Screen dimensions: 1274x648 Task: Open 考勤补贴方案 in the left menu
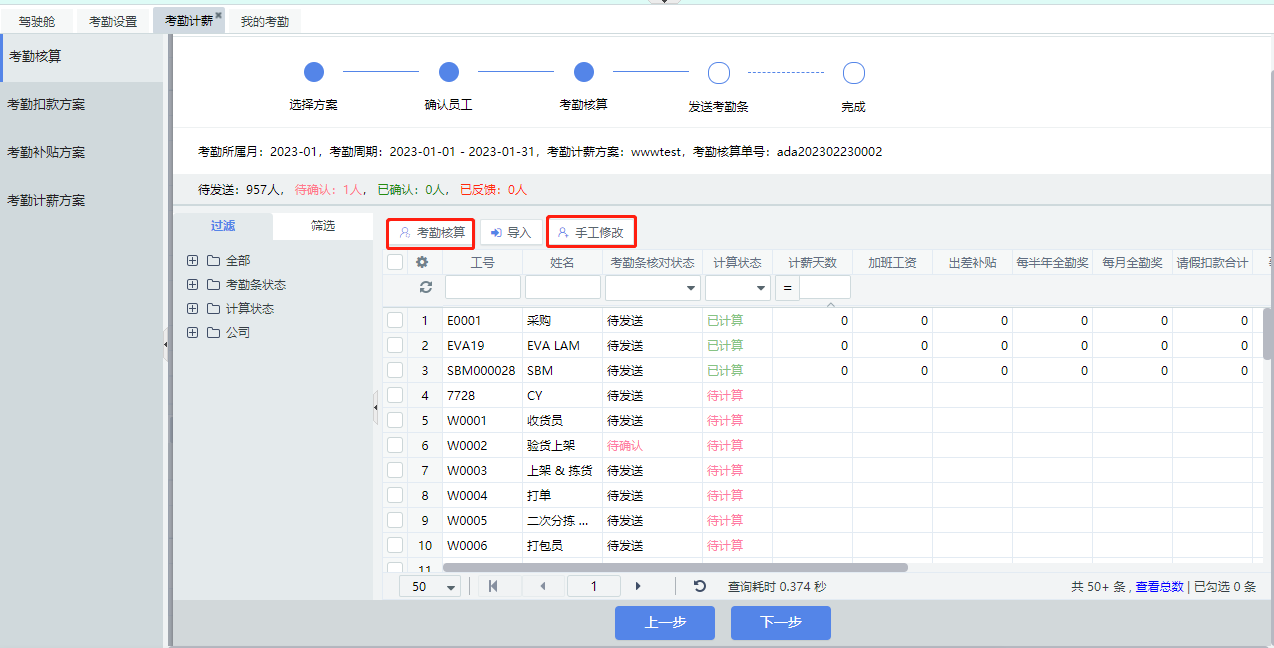[81, 152]
